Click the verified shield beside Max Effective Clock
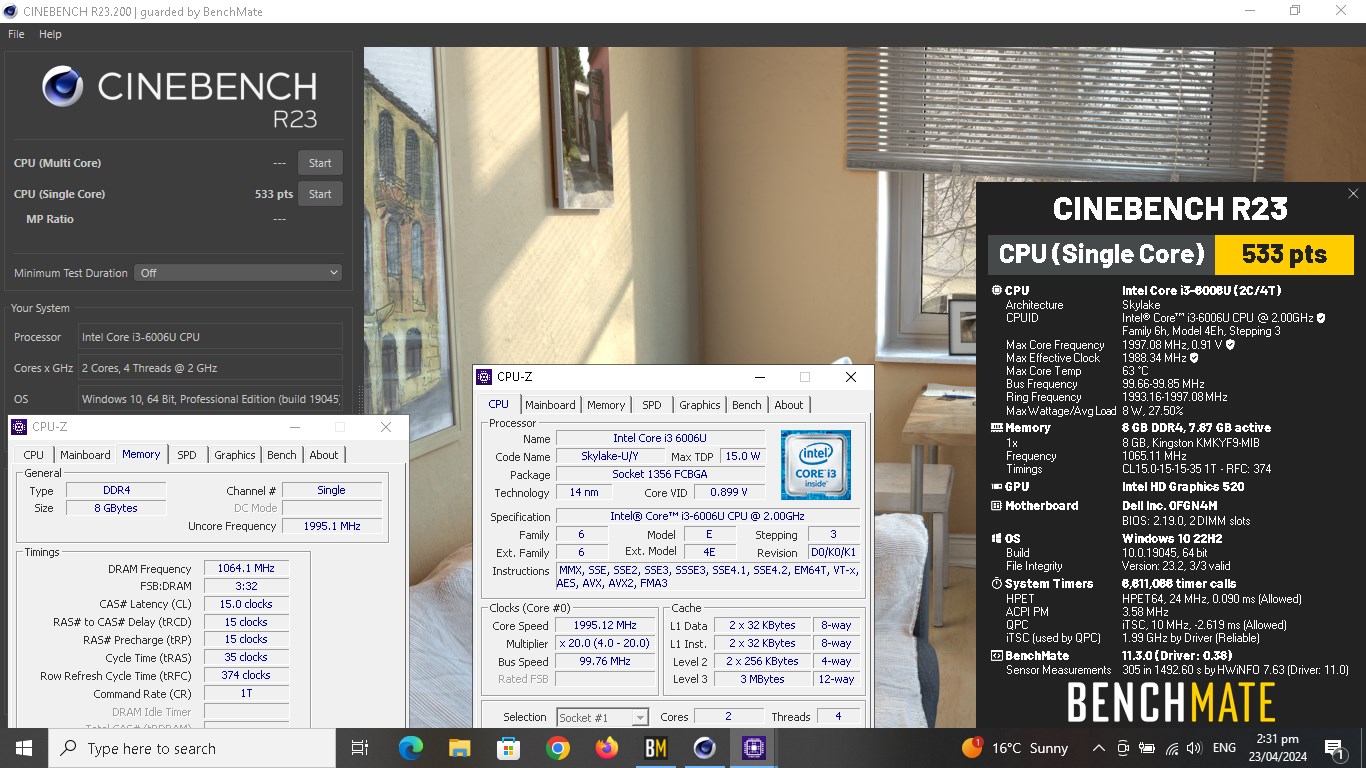This screenshot has height=768, width=1366. click(x=1194, y=358)
